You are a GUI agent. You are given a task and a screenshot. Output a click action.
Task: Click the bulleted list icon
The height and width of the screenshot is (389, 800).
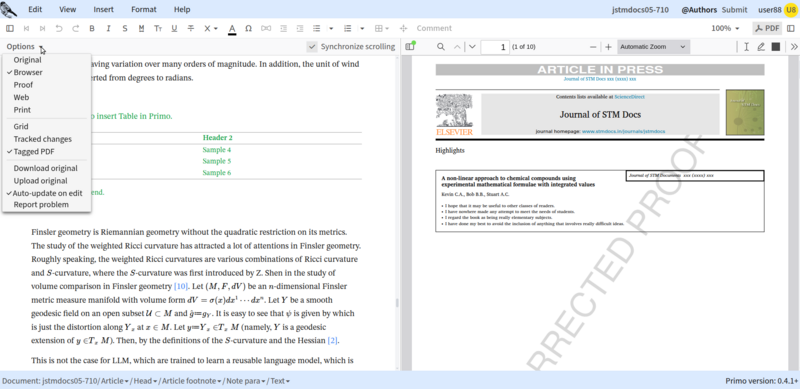316,29
